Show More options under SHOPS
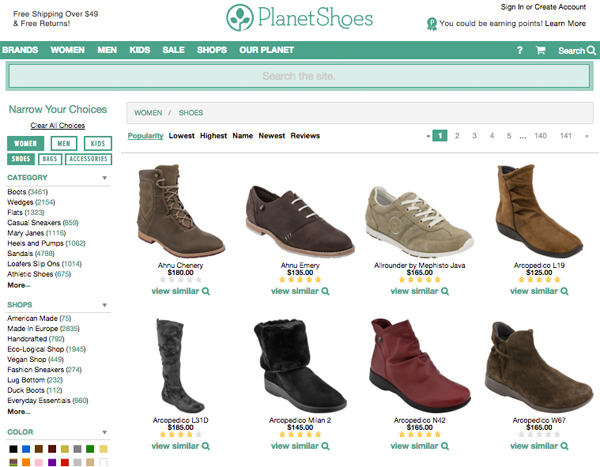The height and width of the screenshot is (467, 600). coord(19,412)
